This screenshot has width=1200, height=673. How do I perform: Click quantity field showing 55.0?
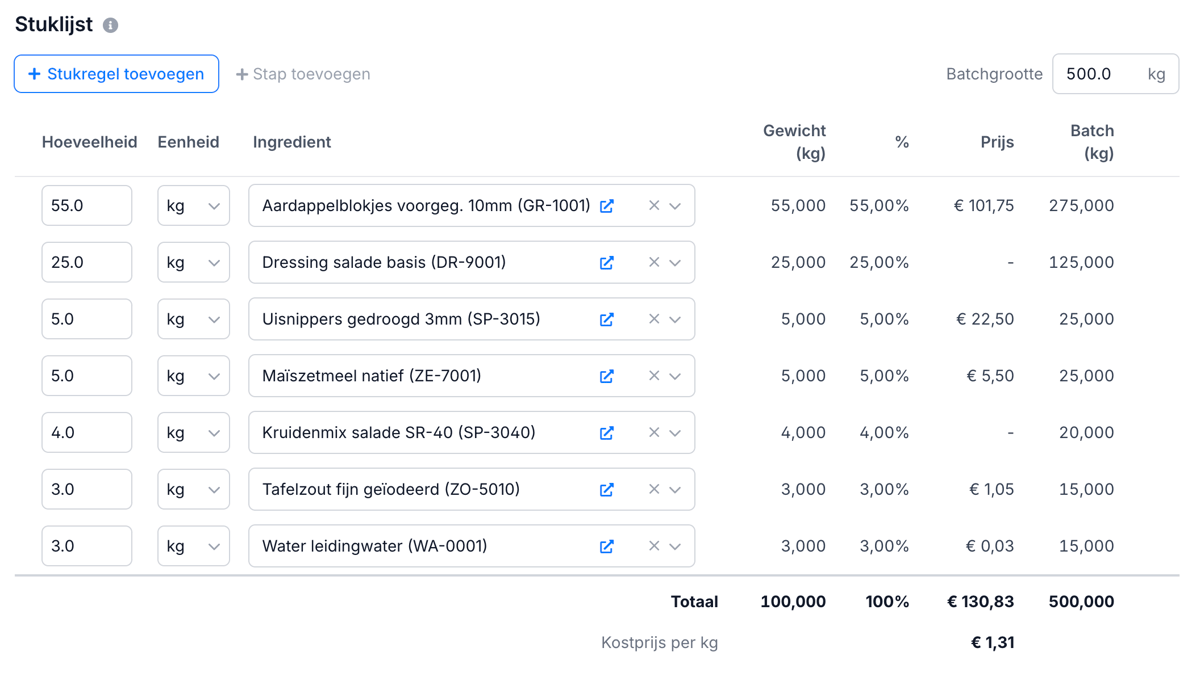pos(87,206)
